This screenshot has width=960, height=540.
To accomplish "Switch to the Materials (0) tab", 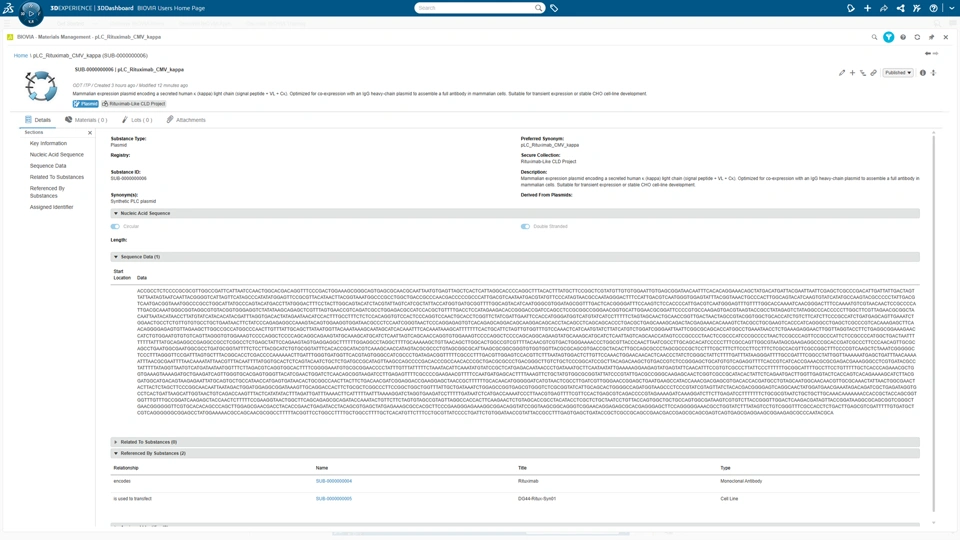I will tap(86, 120).
